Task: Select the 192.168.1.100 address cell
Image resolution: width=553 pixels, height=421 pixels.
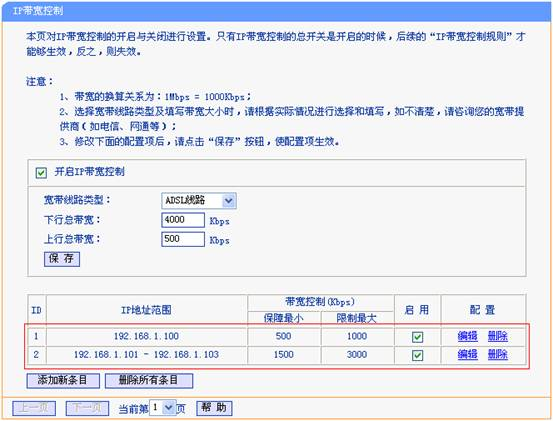Action: click(146, 336)
